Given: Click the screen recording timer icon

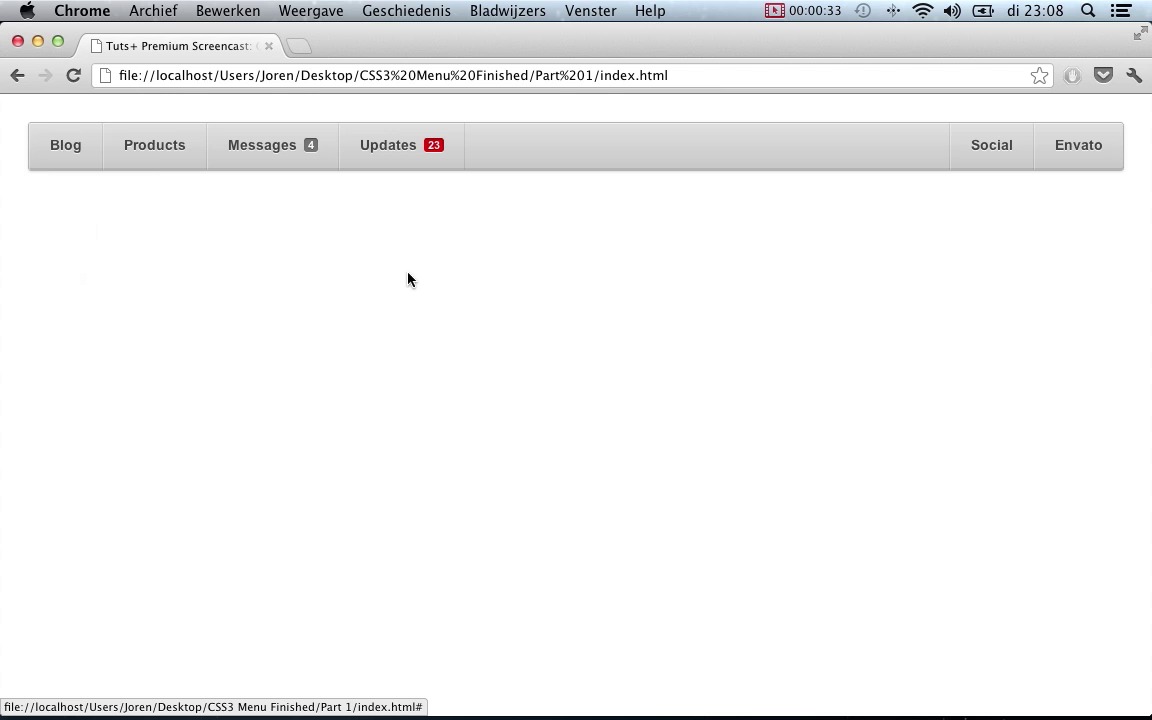Looking at the screenshot, I should [774, 10].
